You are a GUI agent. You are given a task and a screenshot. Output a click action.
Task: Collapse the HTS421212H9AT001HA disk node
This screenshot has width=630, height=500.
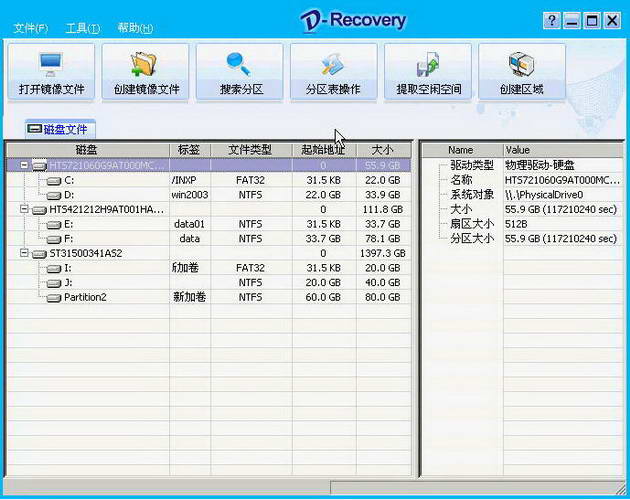point(24,209)
